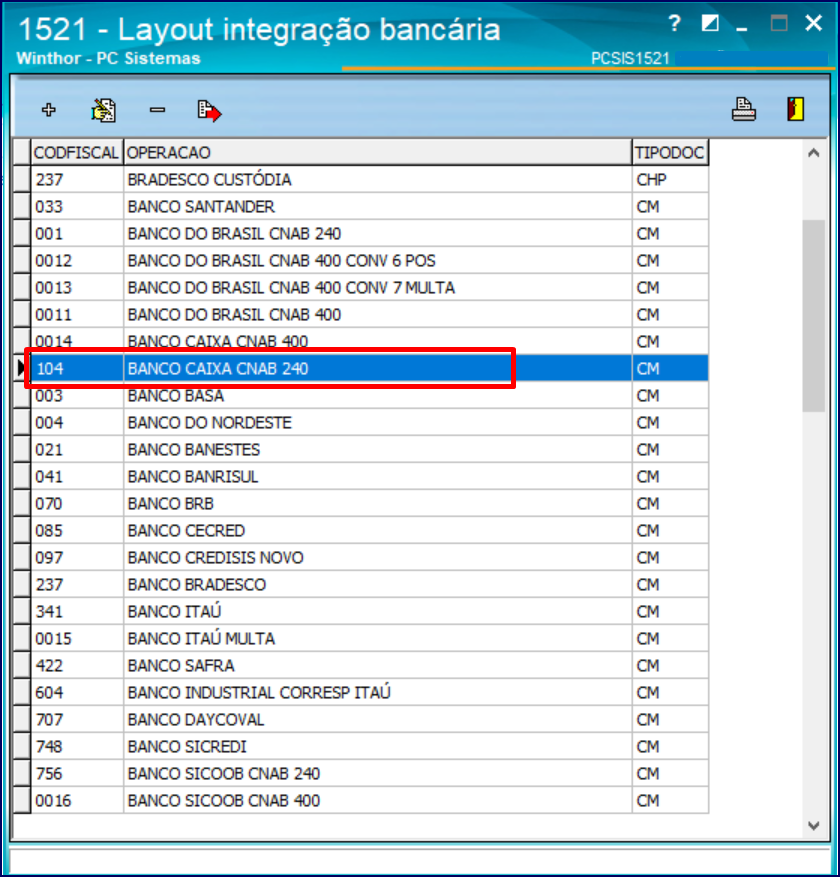840x877 pixels.
Task: Click the plus add-layout icon
Action: pos(49,110)
